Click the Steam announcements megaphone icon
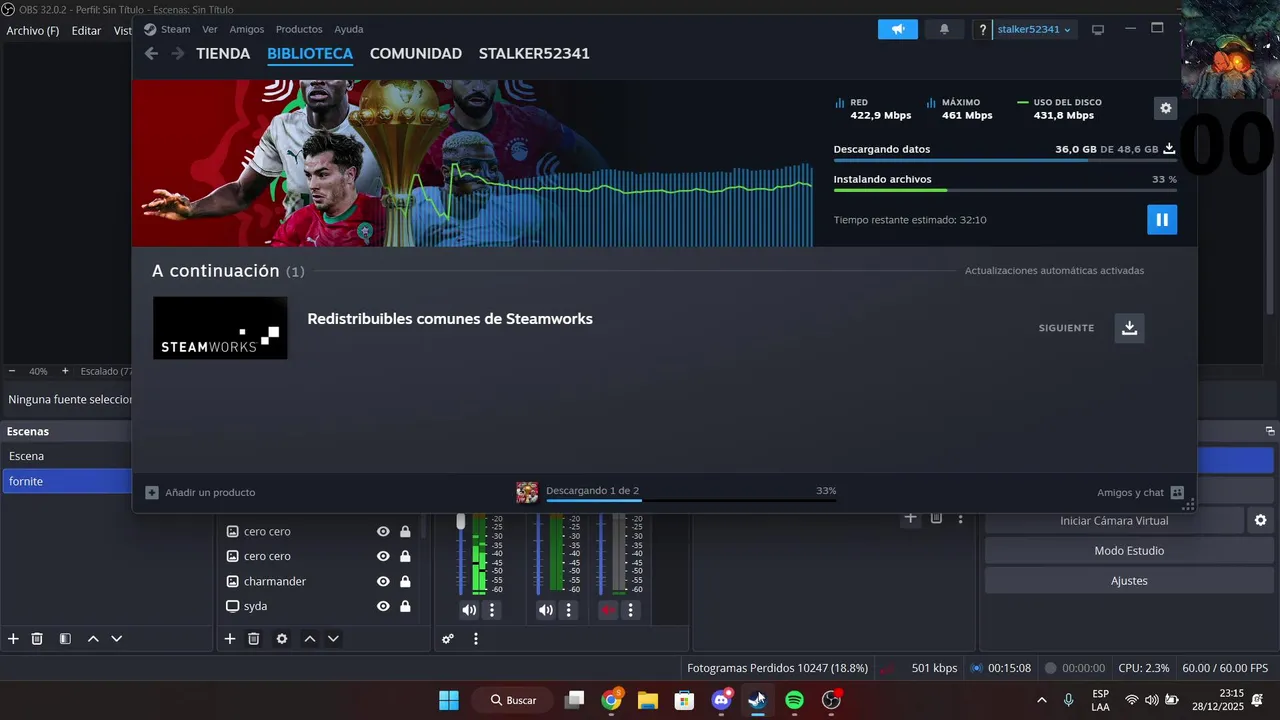Screen dimensions: 1280x720 (x=898, y=29)
